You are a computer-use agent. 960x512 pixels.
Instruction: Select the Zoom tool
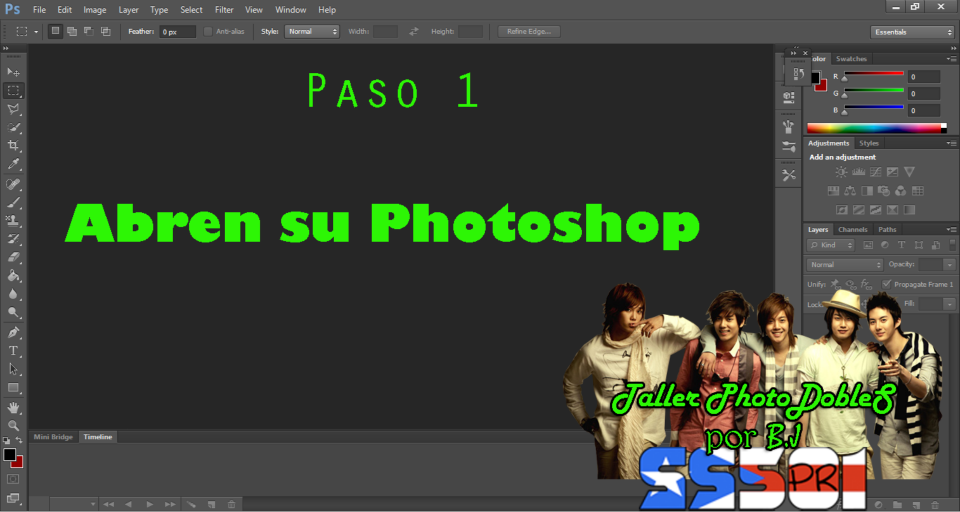(x=13, y=426)
